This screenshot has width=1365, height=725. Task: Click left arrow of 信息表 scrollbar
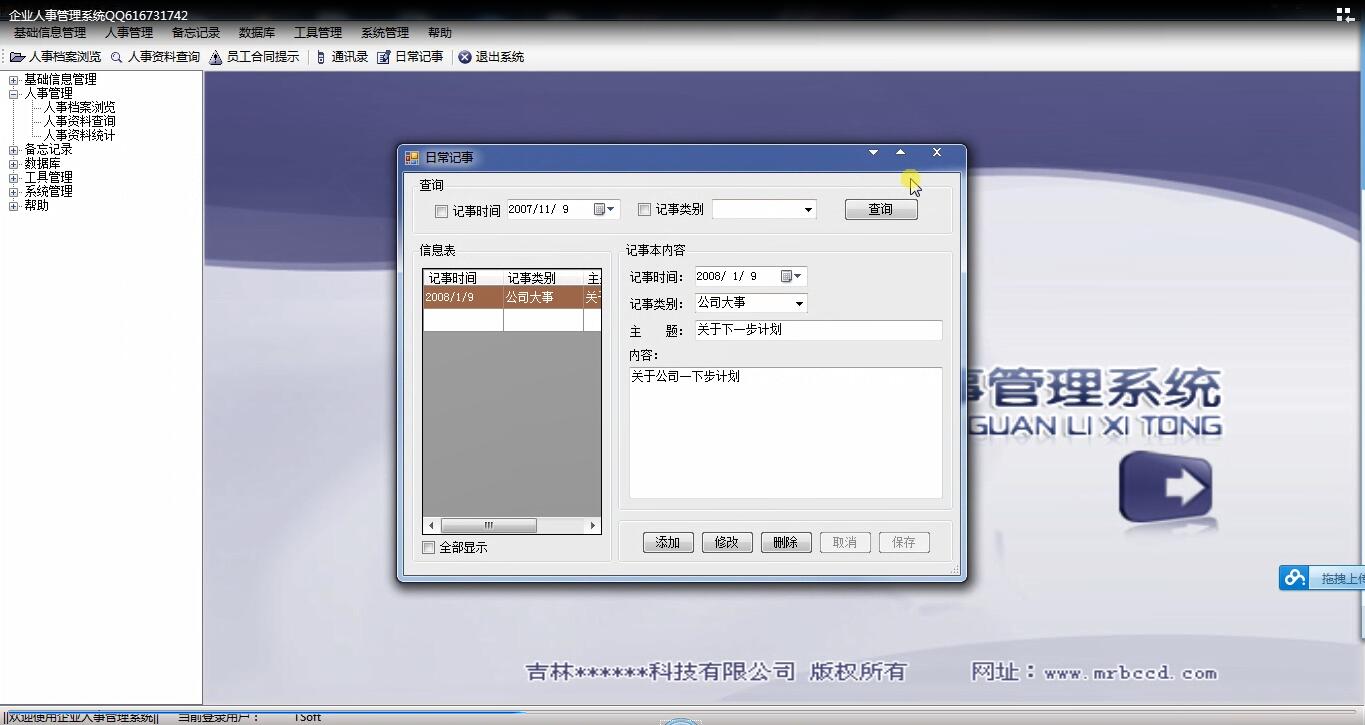point(432,525)
